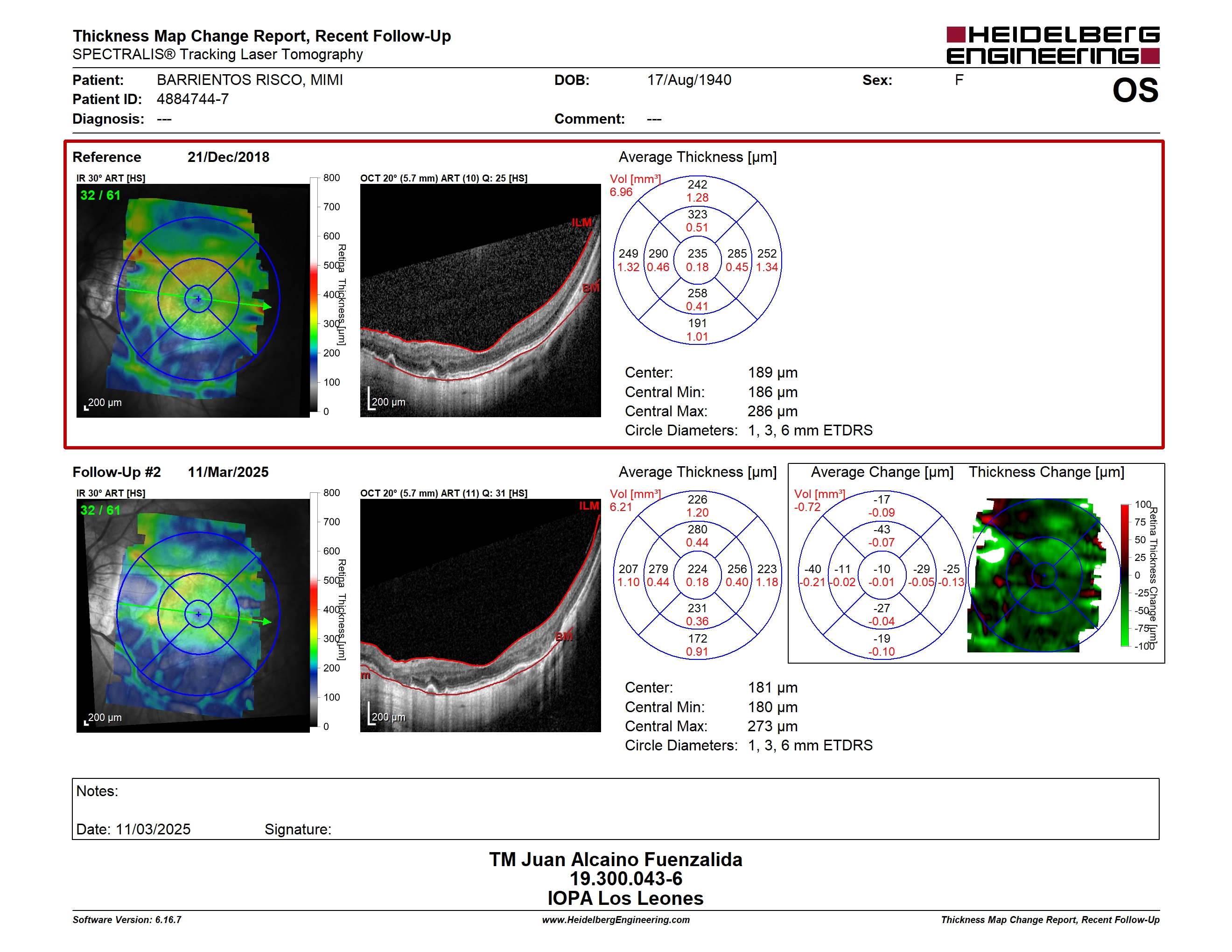Click the Heidelberg Engineering logo
The image size is (1232, 952).
click(1053, 45)
